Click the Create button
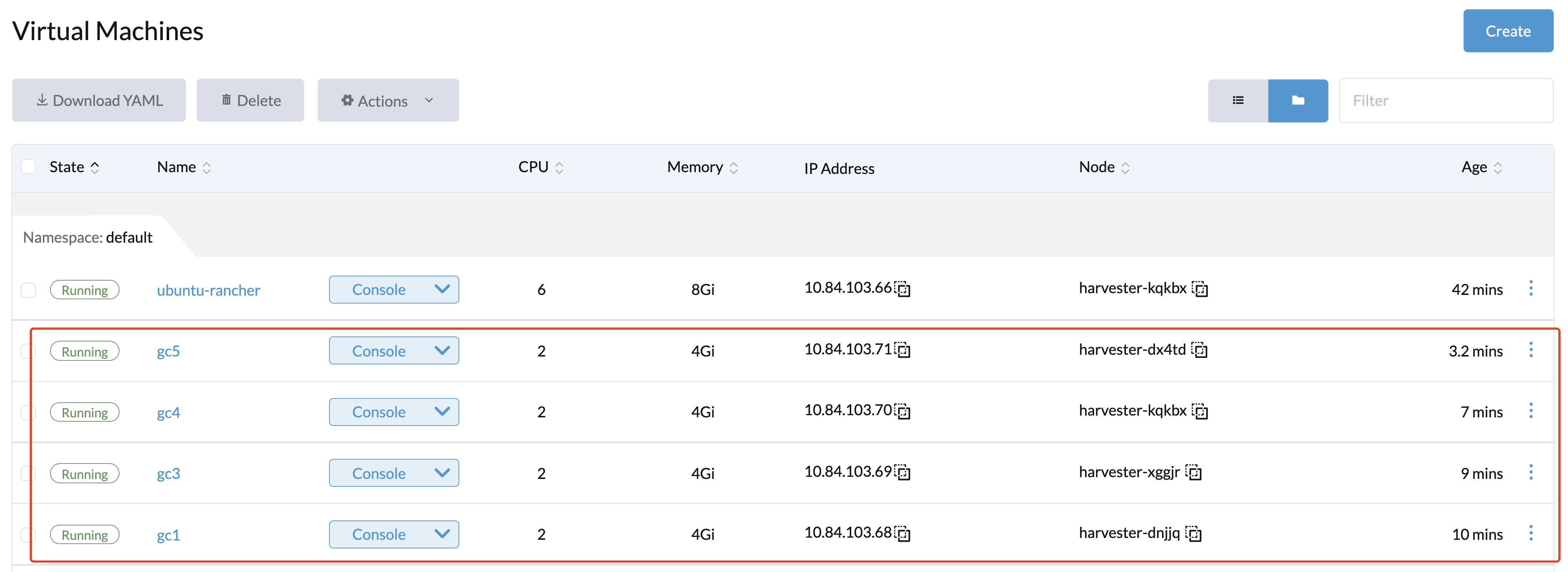Image resolution: width=1568 pixels, height=572 pixels. coord(1508,30)
